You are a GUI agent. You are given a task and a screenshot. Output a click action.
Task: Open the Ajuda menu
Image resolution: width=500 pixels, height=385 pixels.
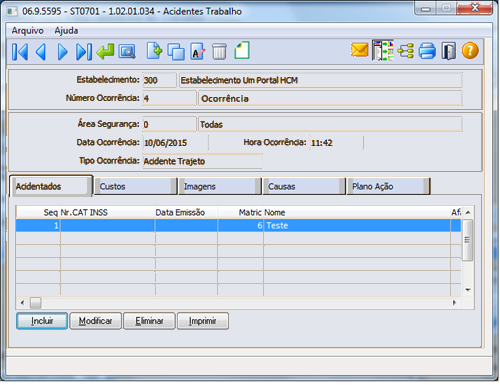click(x=66, y=31)
